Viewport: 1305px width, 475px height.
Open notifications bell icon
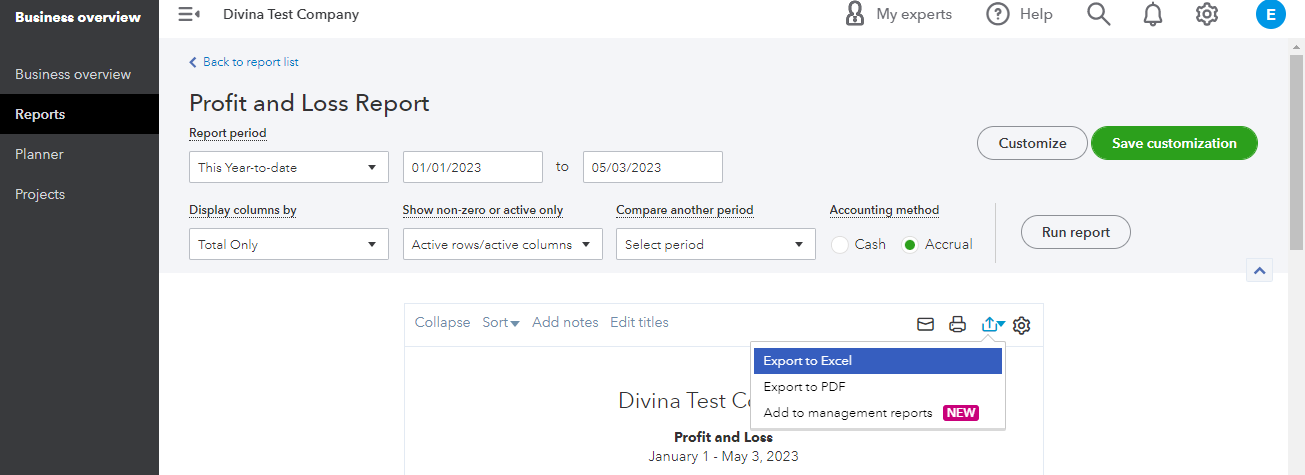pyautogui.click(x=1153, y=14)
